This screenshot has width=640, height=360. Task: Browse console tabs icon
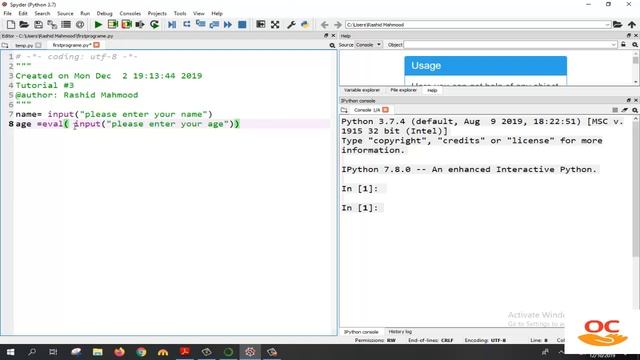[344, 110]
